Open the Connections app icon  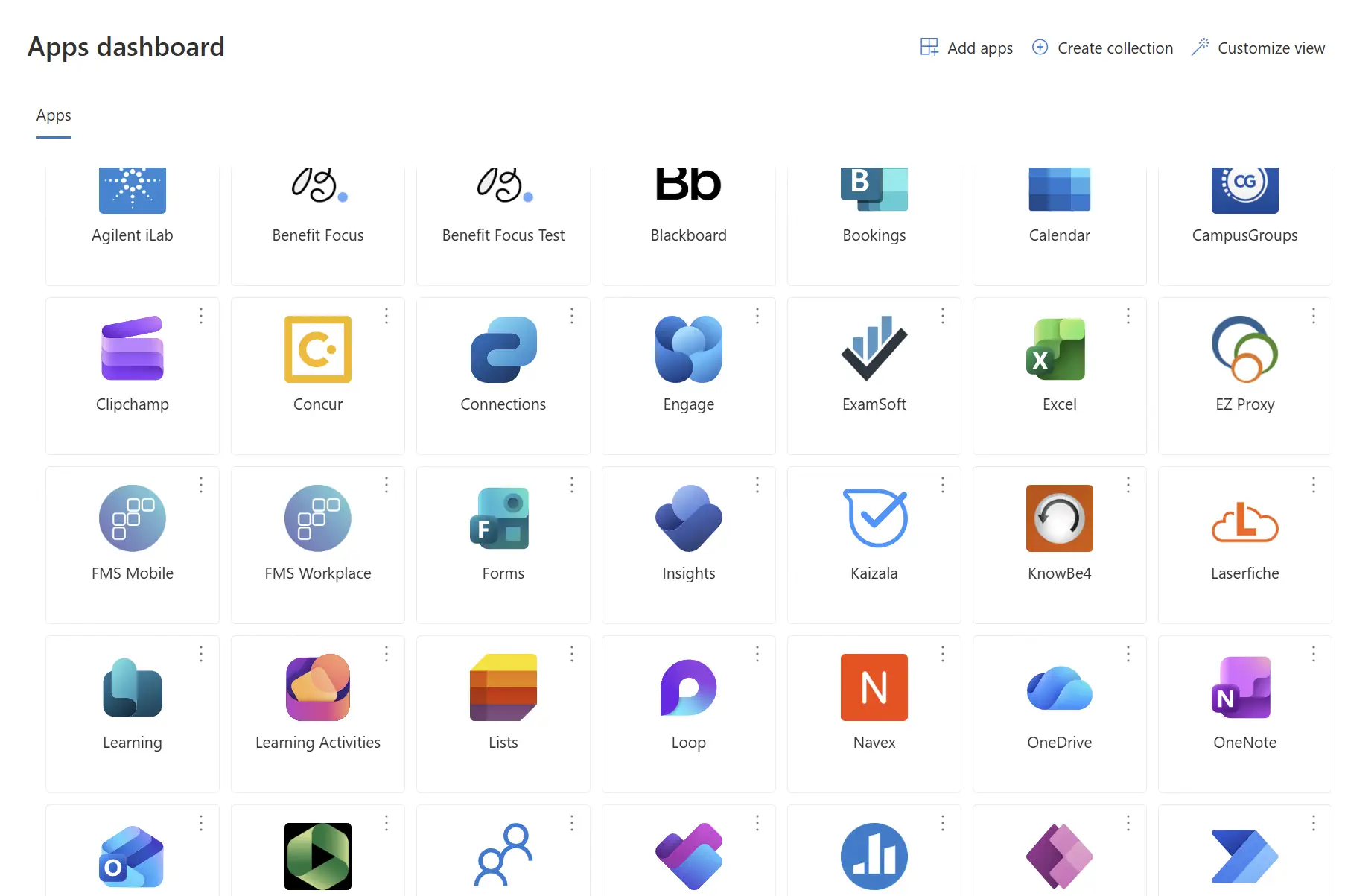click(x=503, y=349)
